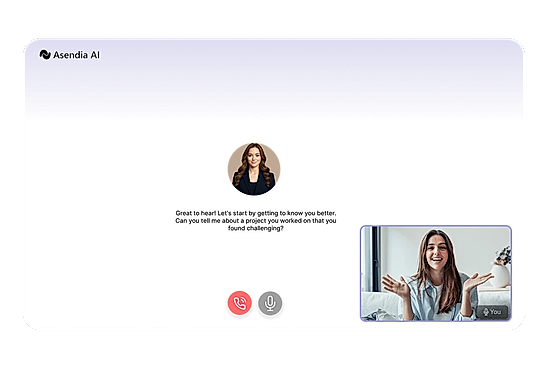Screen dimensions: 548x368
Task: Click the dark You status badge
Action: [492, 312]
